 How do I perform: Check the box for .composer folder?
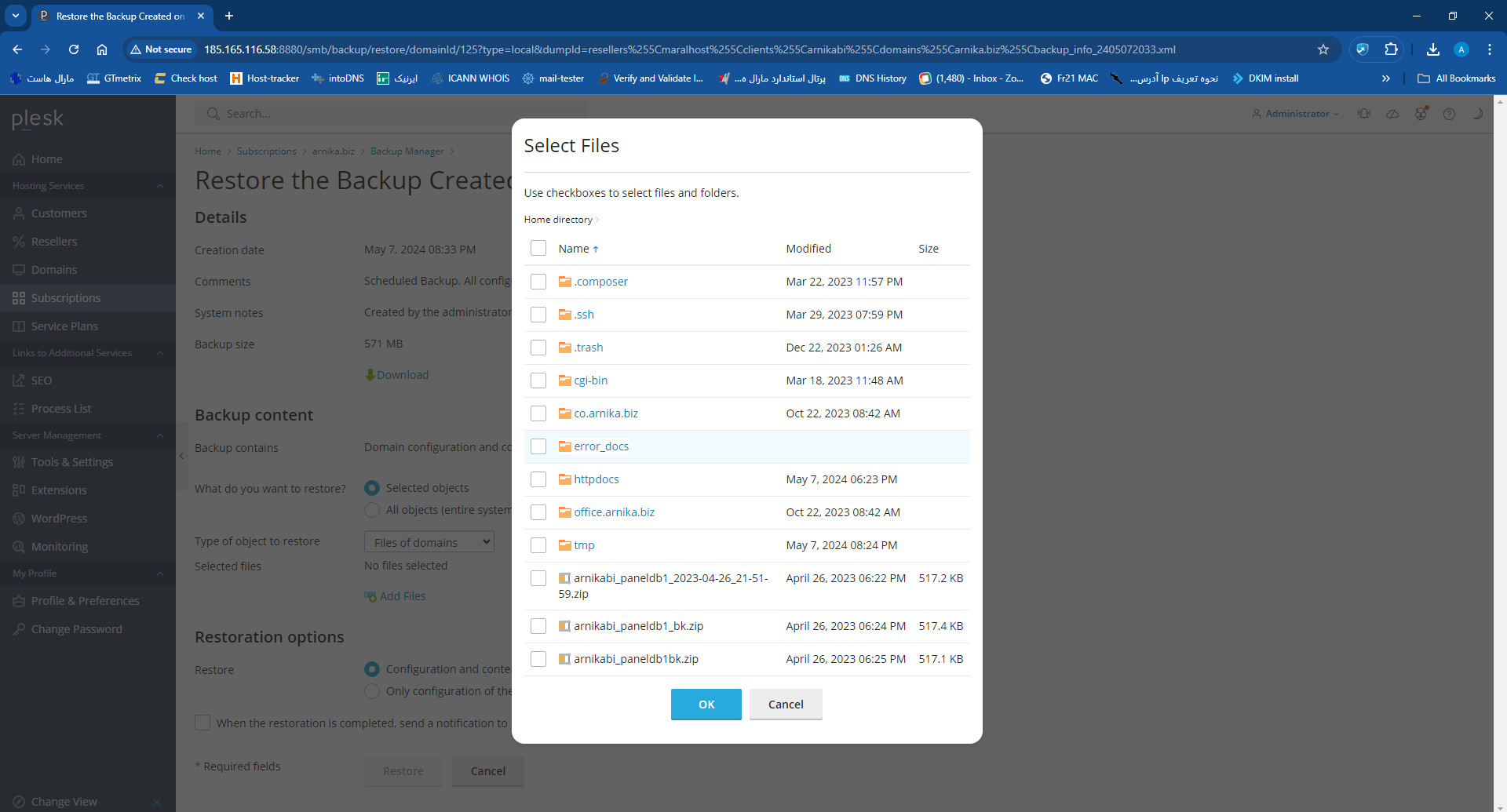coord(538,282)
